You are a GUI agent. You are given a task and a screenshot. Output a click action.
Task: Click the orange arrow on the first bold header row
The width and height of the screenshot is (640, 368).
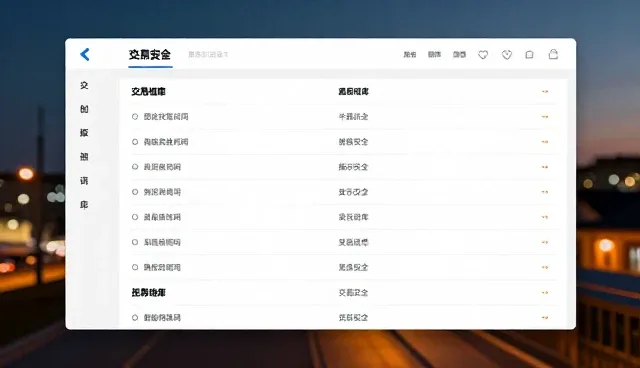click(x=545, y=91)
